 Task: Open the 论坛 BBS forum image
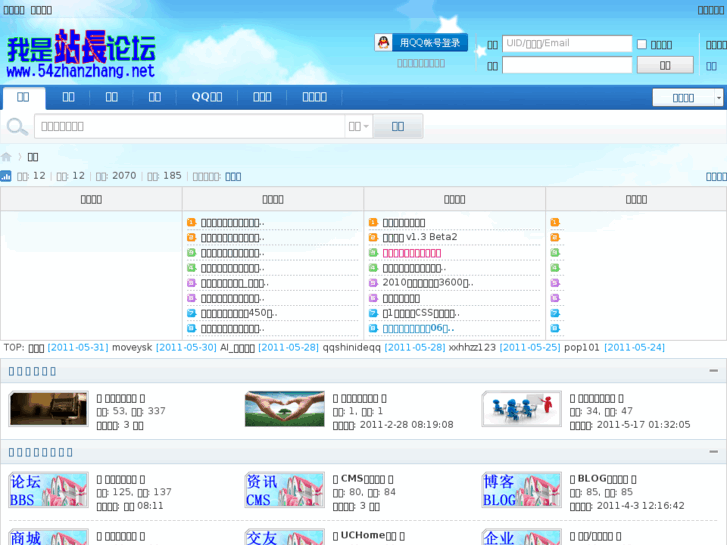[48, 490]
